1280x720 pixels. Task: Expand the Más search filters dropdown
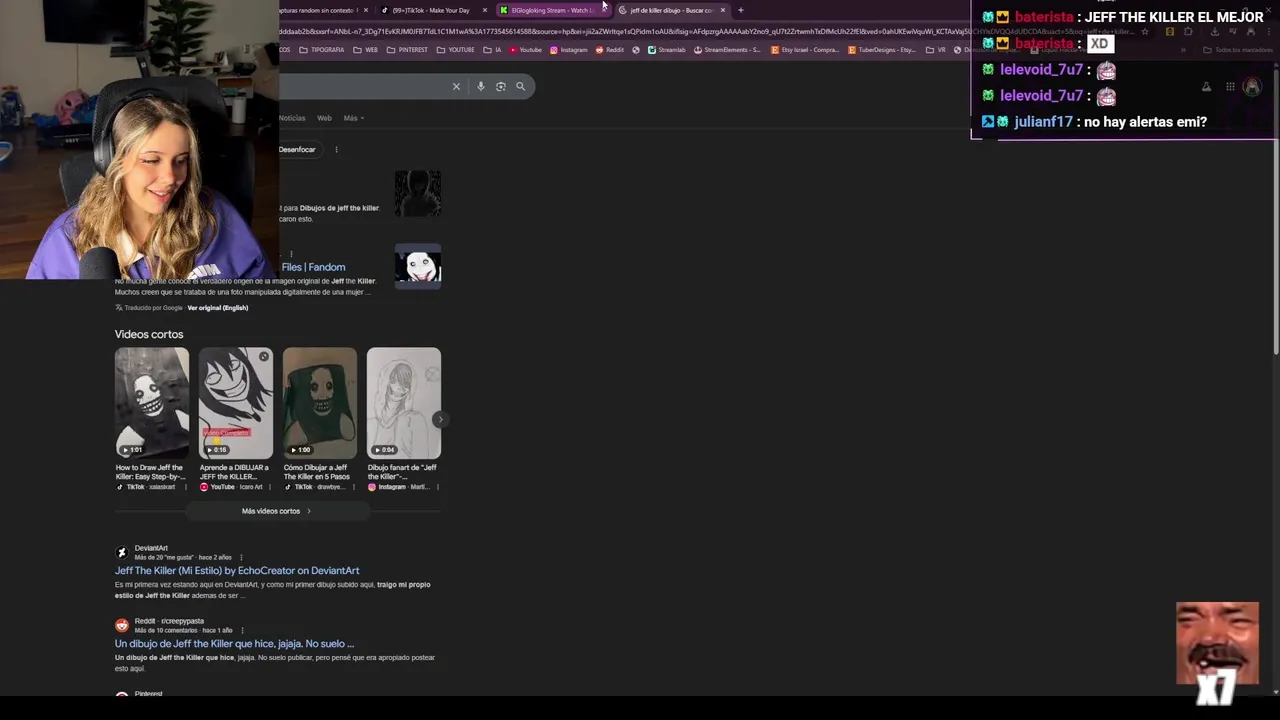pos(353,118)
